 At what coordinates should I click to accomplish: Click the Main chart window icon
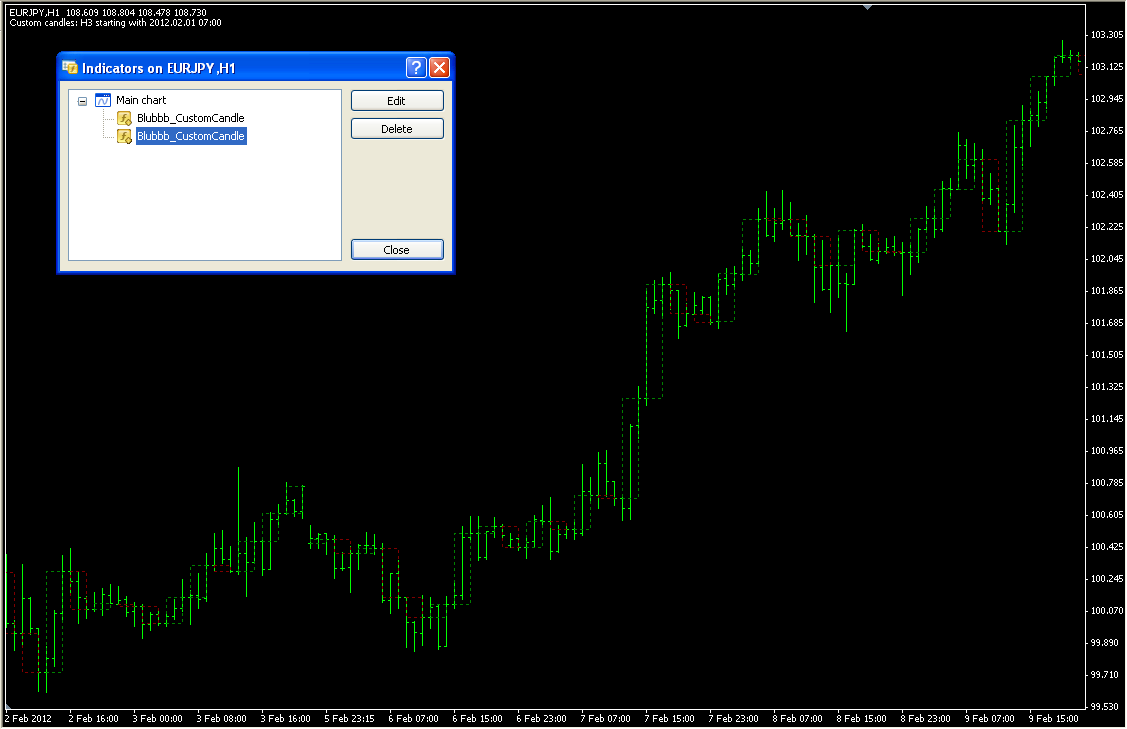pos(102,100)
